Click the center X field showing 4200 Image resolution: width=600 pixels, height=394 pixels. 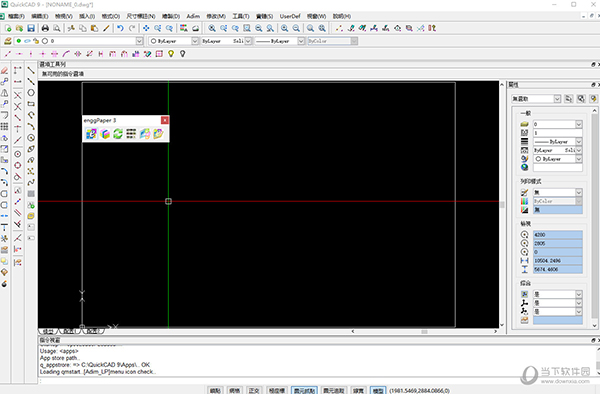tap(558, 234)
